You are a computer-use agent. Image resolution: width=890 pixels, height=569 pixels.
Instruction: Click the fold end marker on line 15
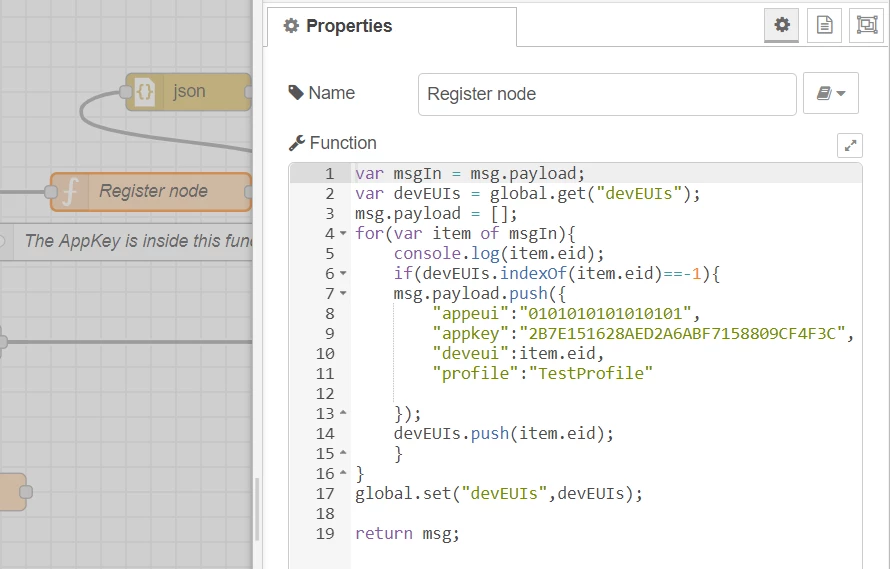click(x=343, y=453)
